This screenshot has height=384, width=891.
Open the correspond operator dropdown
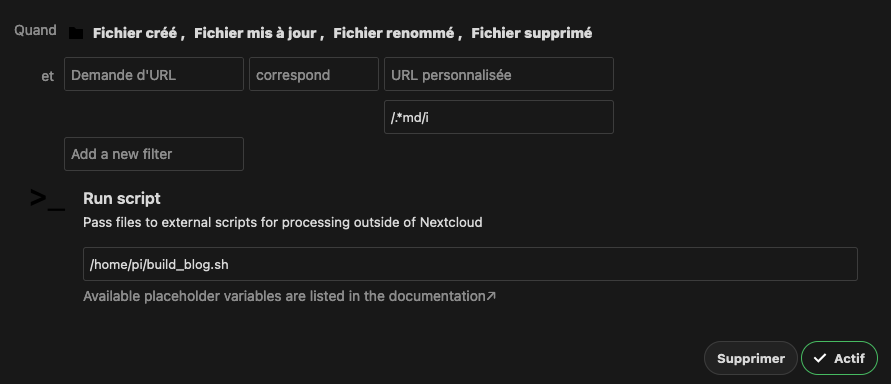[314, 74]
